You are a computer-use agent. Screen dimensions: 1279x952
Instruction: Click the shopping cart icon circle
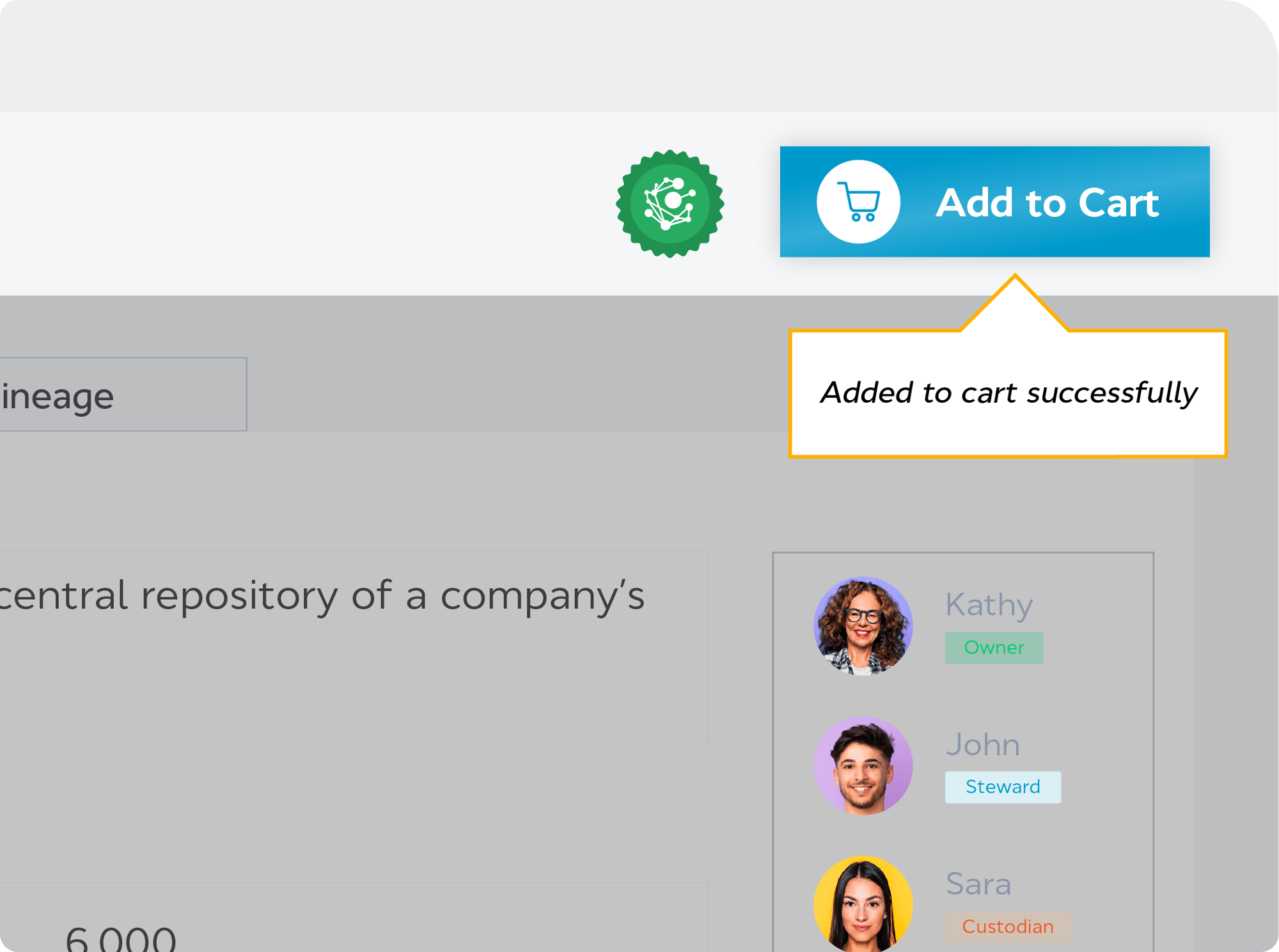click(x=858, y=202)
